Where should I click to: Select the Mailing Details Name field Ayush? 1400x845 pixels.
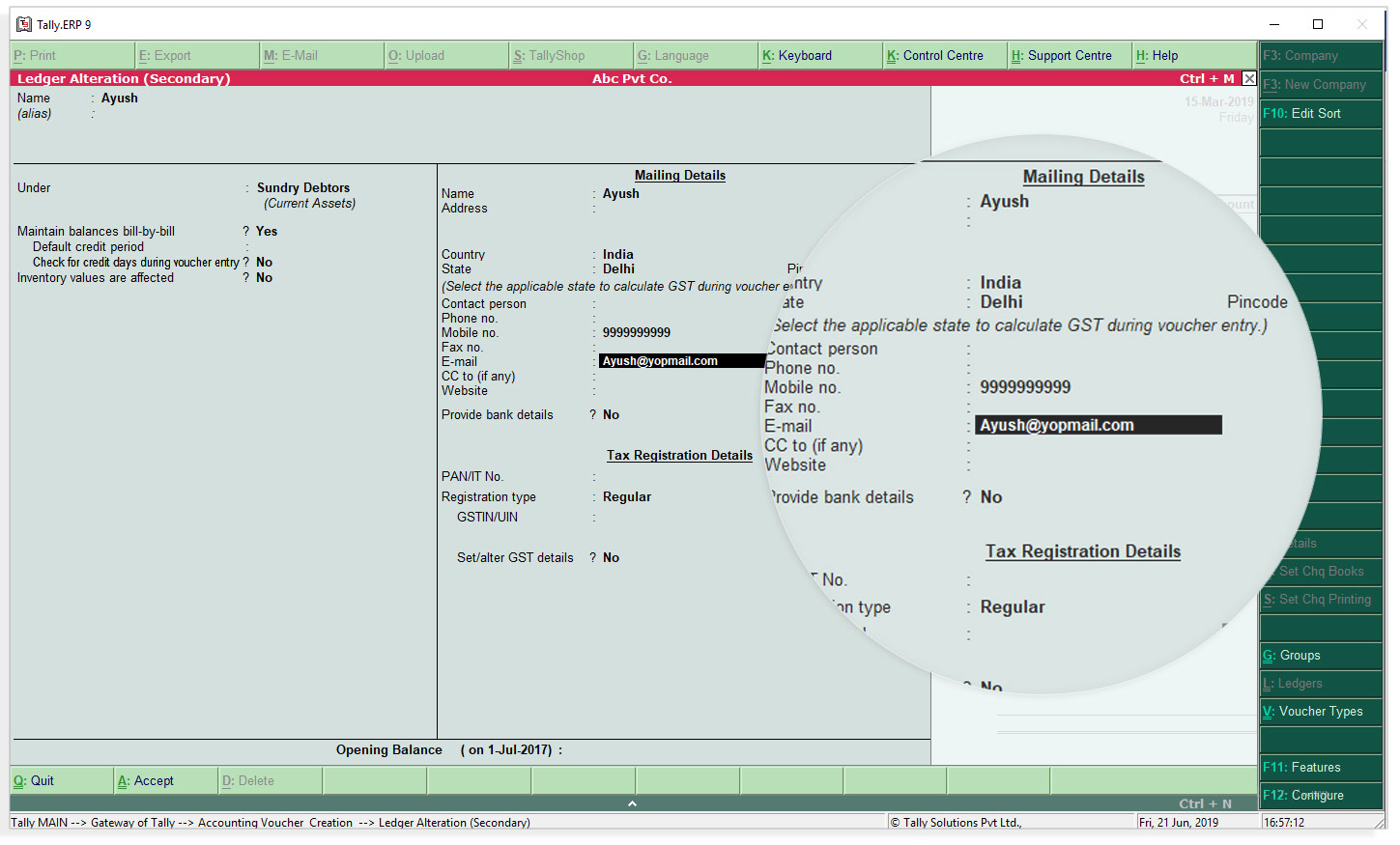click(x=621, y=194)
